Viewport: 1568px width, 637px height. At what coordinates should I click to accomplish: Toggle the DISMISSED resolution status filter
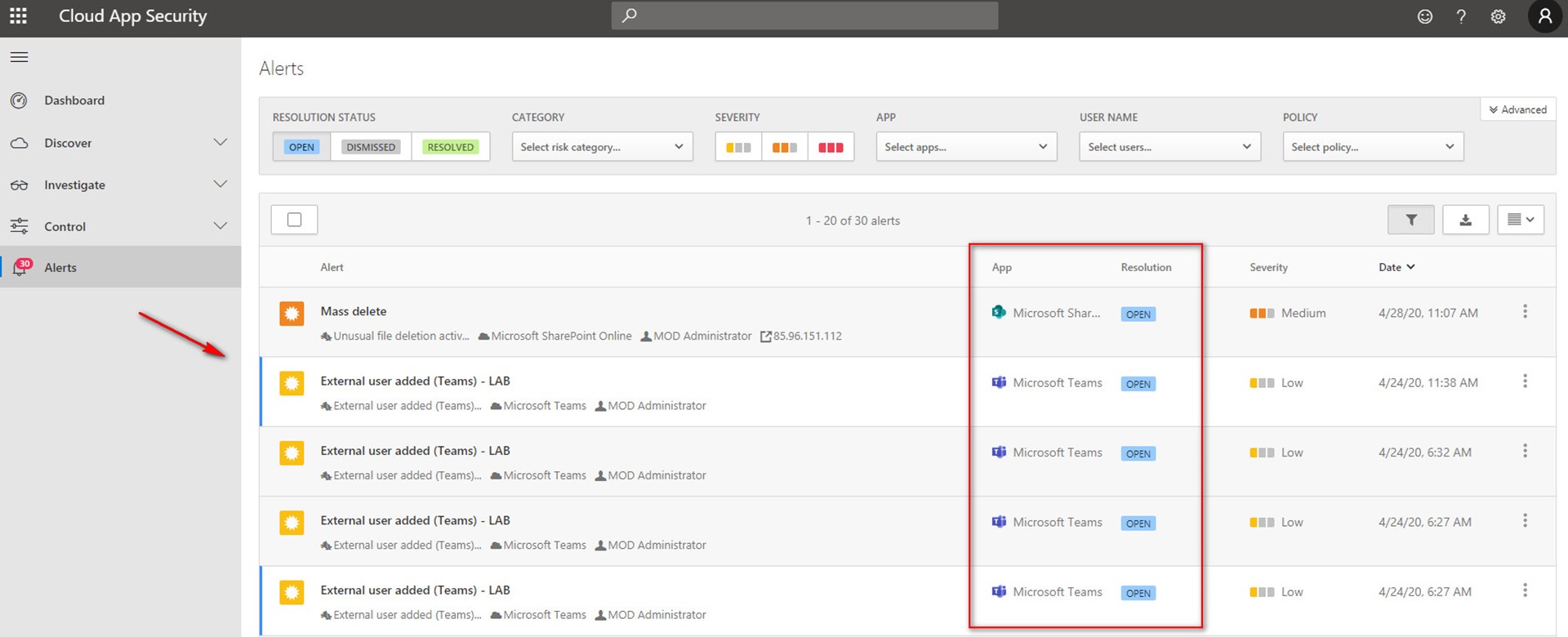point(371,147)
